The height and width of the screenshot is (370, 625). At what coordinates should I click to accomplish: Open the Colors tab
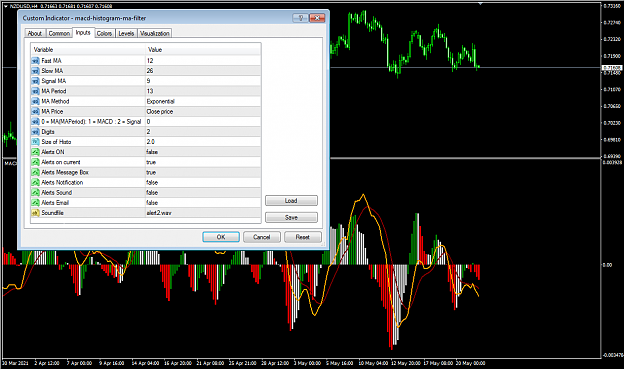[104, 33]
